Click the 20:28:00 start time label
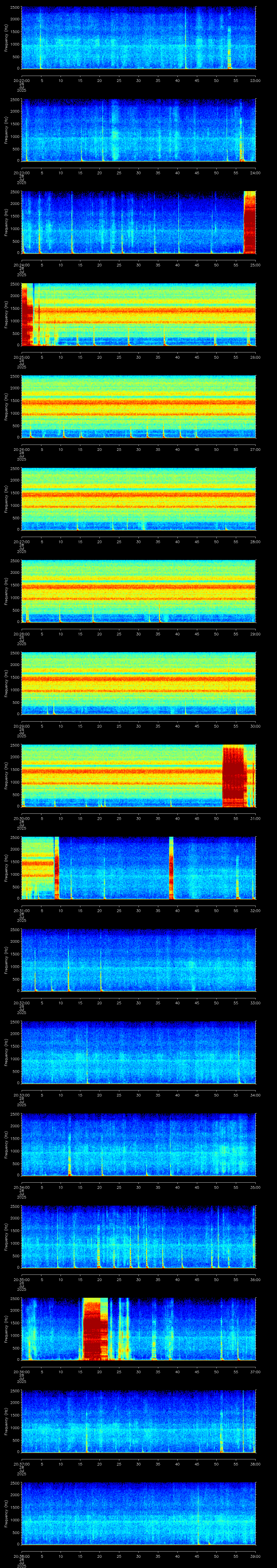This screenshot has width=277, height=1568. coord(21,634)
